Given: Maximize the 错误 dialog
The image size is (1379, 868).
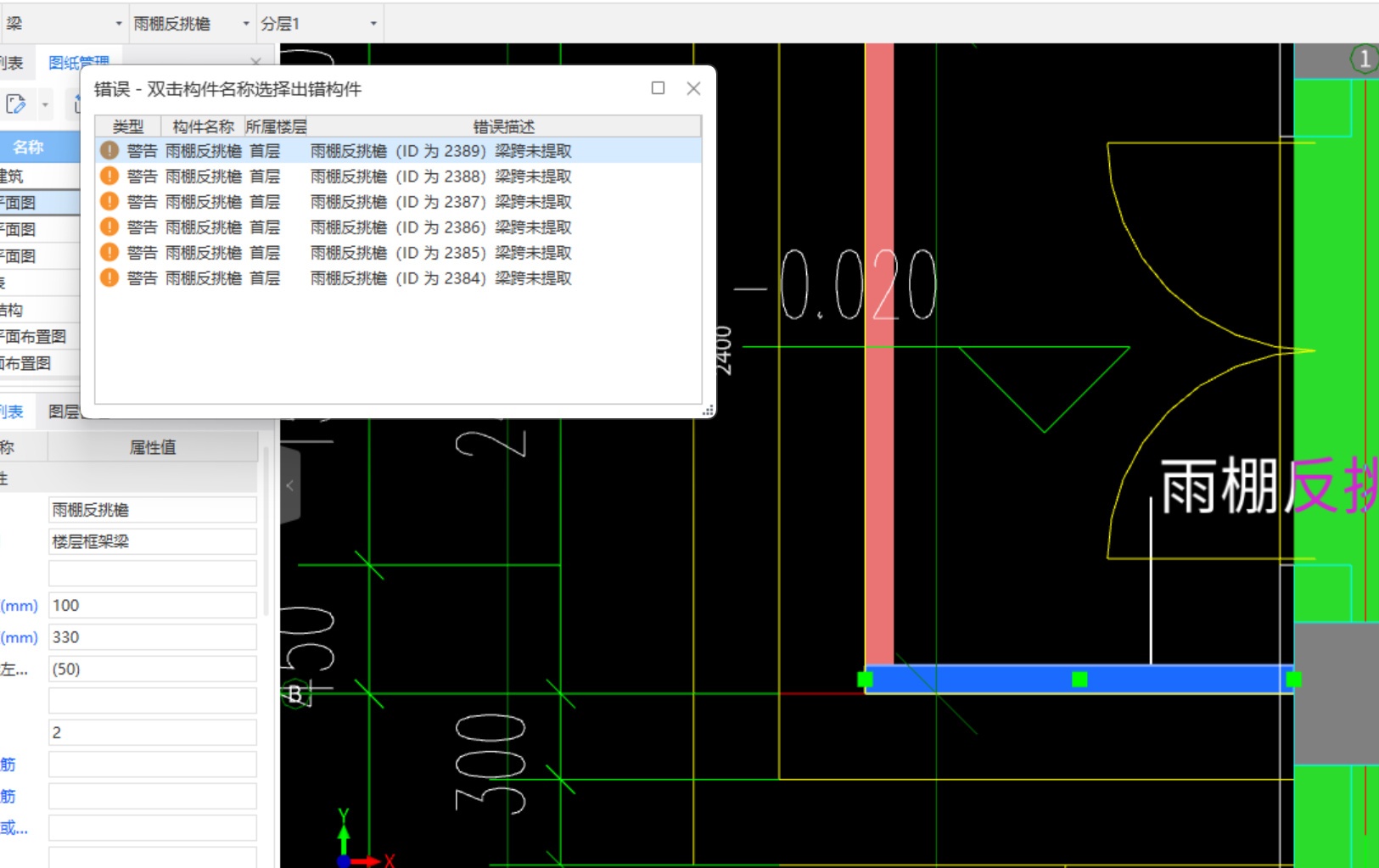Looking at the screenshot, I should [x=658, y=88].
